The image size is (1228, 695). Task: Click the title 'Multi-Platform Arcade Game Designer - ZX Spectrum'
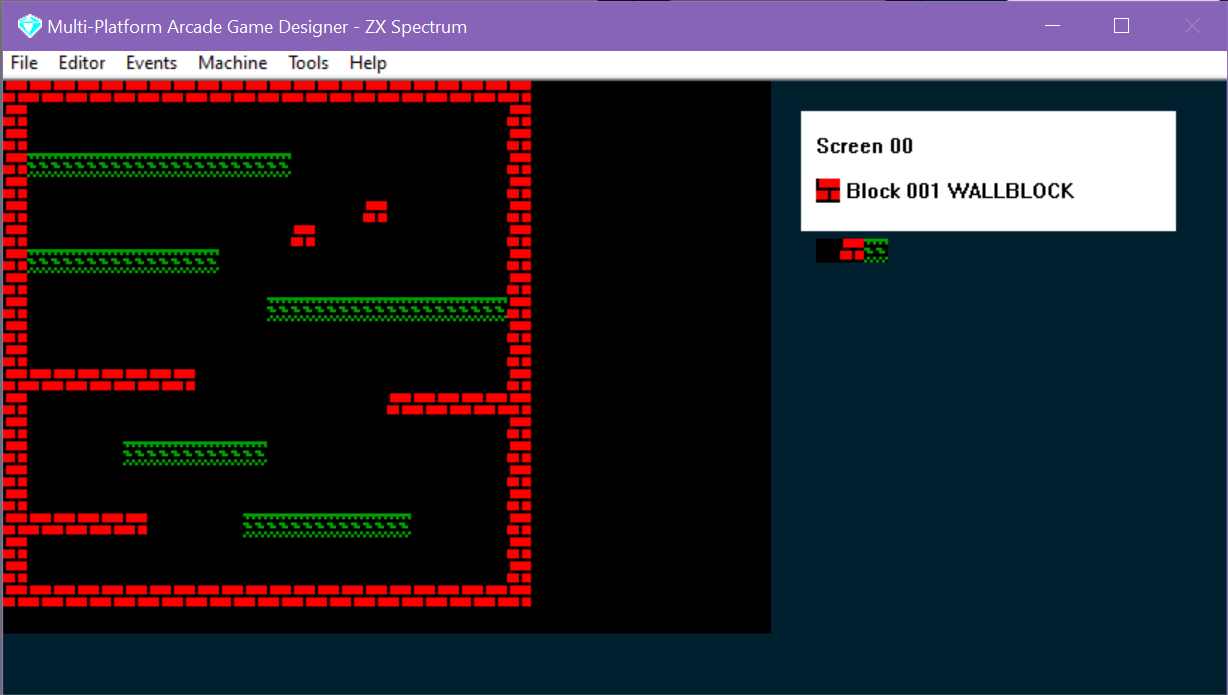[x=257, y=27]
